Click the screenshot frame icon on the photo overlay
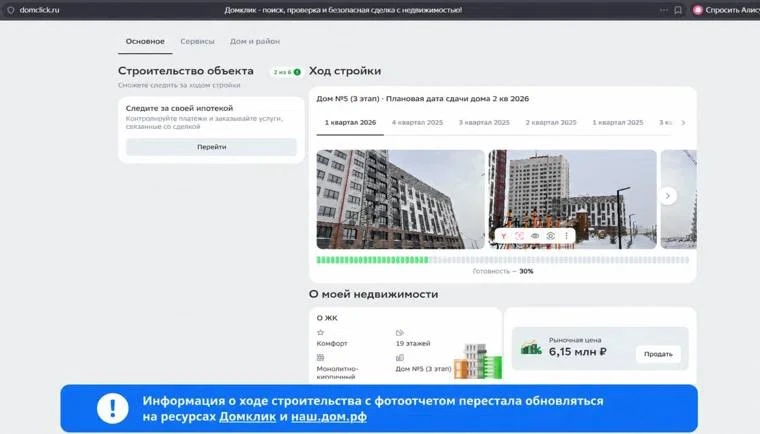 519,236
